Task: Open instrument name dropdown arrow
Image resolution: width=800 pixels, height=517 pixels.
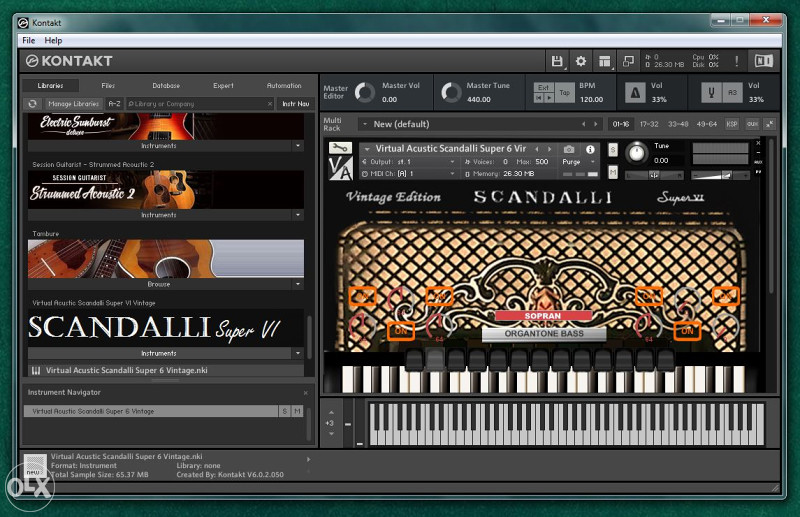Action: 367,149
